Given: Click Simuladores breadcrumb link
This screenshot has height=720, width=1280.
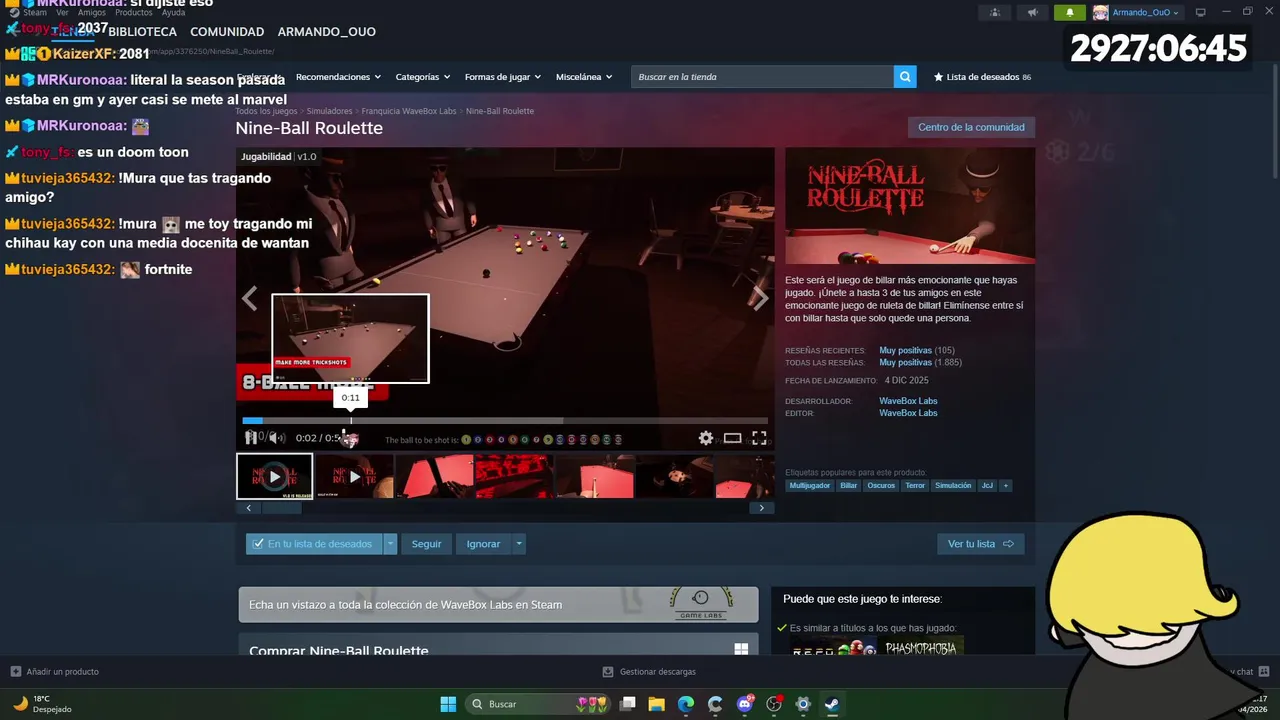Looking at the screenshot, I should pyautogui.click(x=329, y=111).
